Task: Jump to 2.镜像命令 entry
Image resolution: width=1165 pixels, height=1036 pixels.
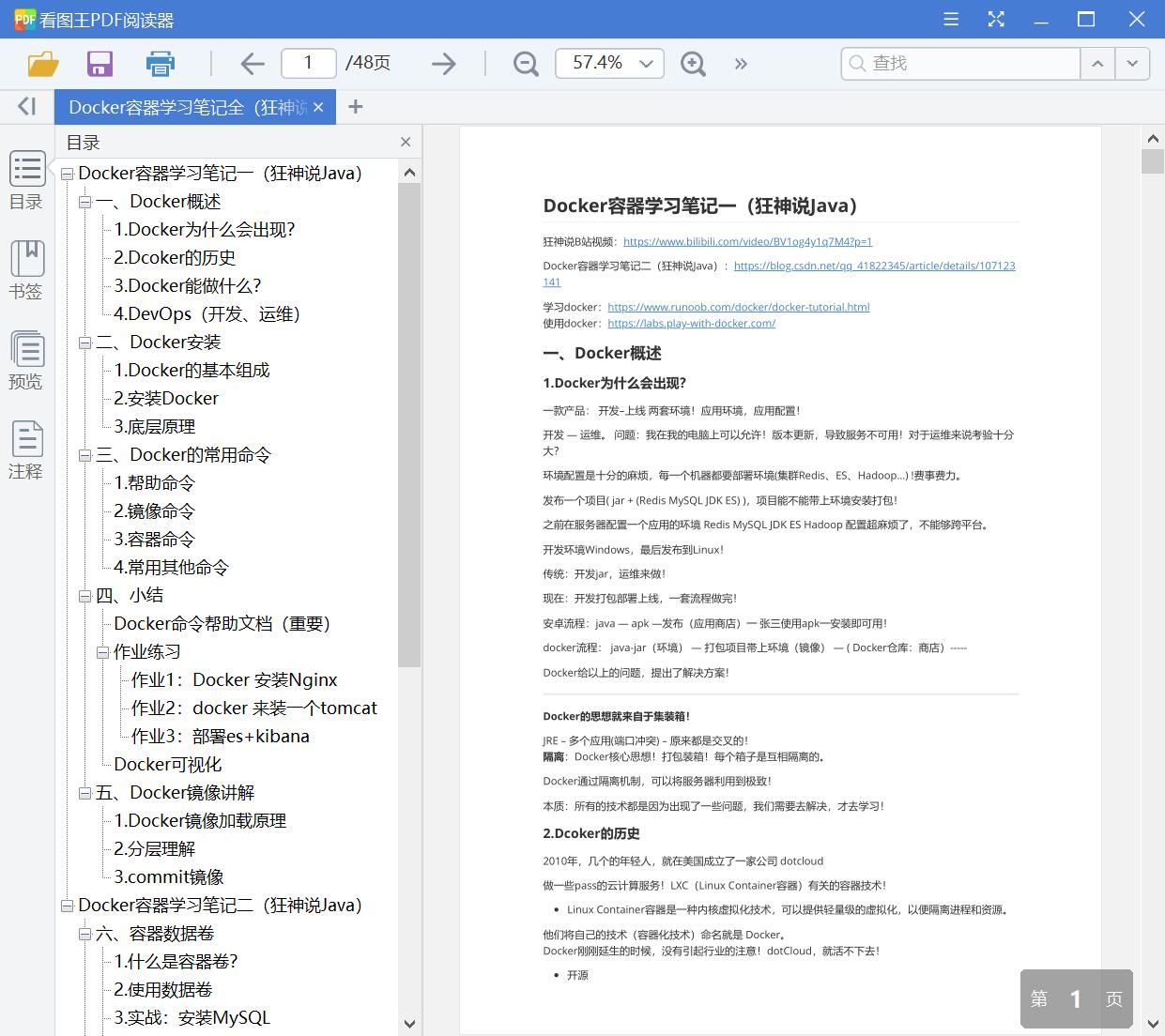Action: 155,511
